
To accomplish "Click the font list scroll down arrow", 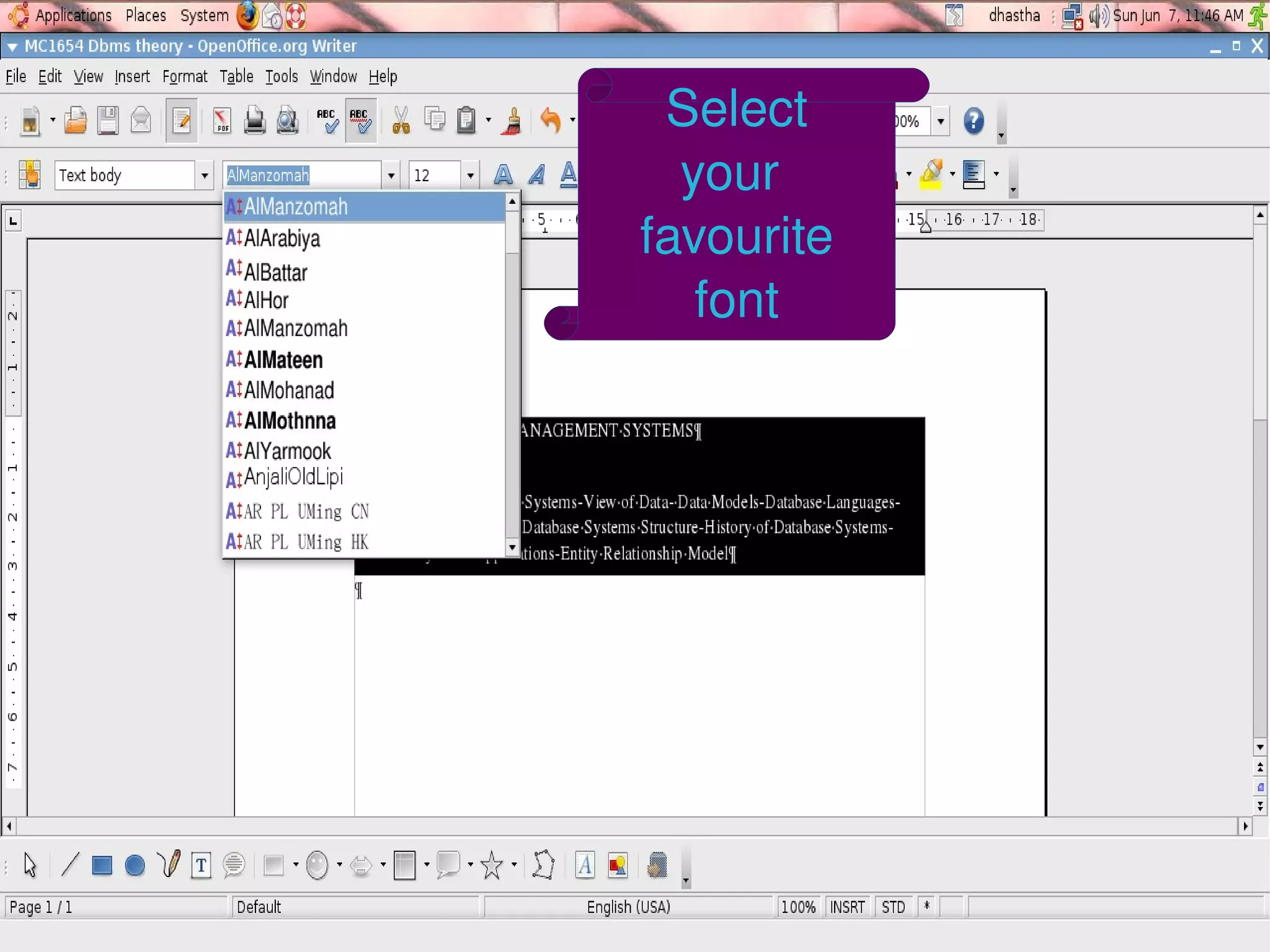I will coord(512,548).
